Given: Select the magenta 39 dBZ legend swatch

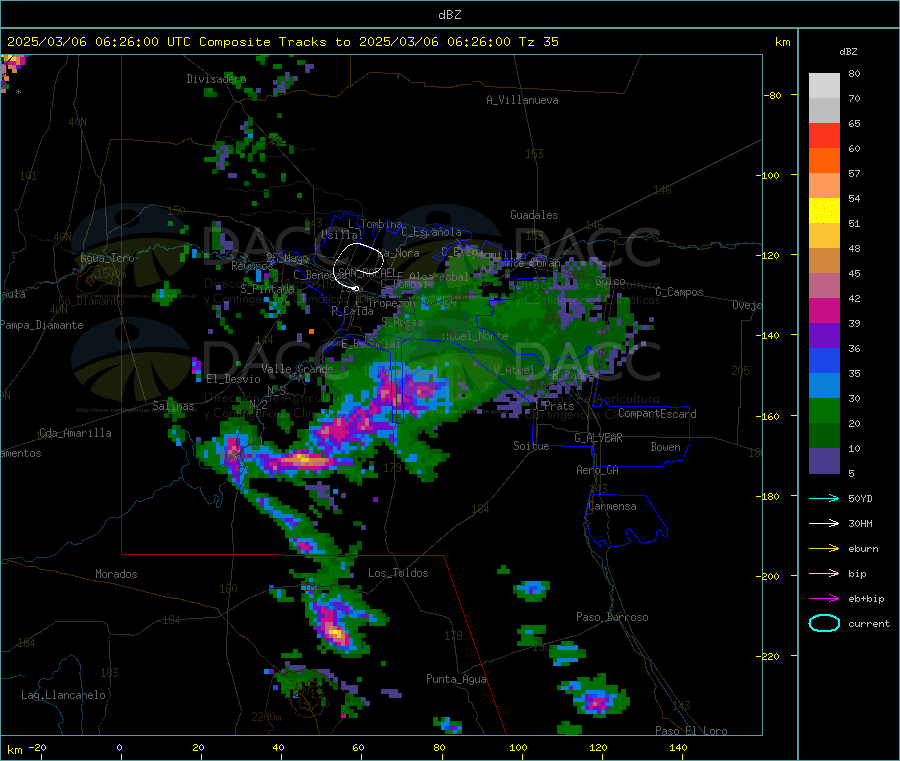Looking at the screenshot, I should pyautogui.click(x=824, y=310).
